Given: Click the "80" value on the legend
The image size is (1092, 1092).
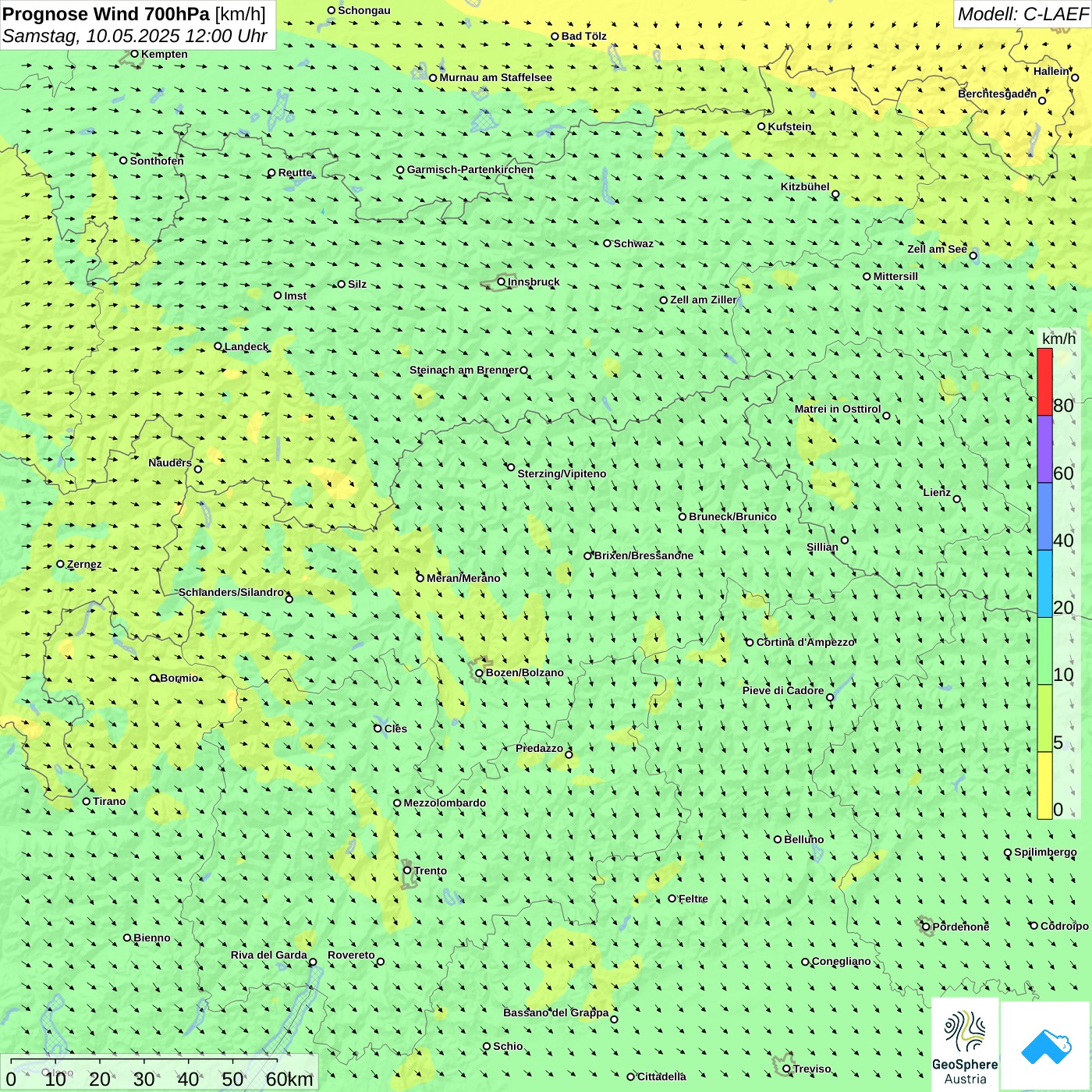Looking at the screenshot, I should [1063, 406].
